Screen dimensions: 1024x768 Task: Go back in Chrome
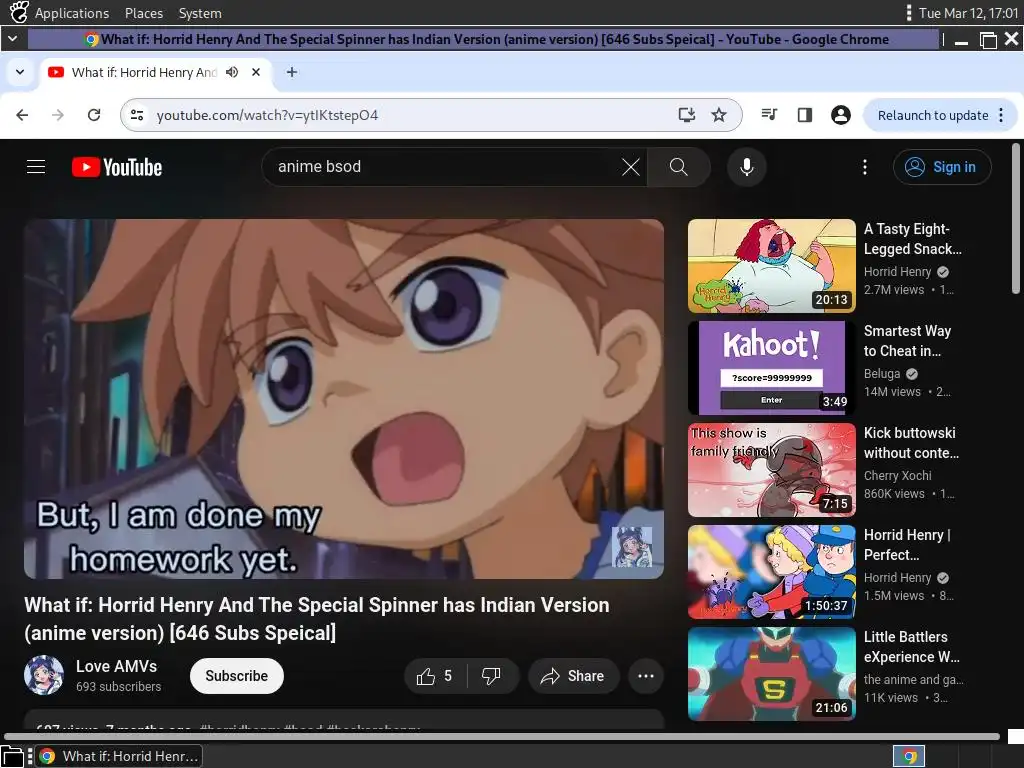[22, 115]
